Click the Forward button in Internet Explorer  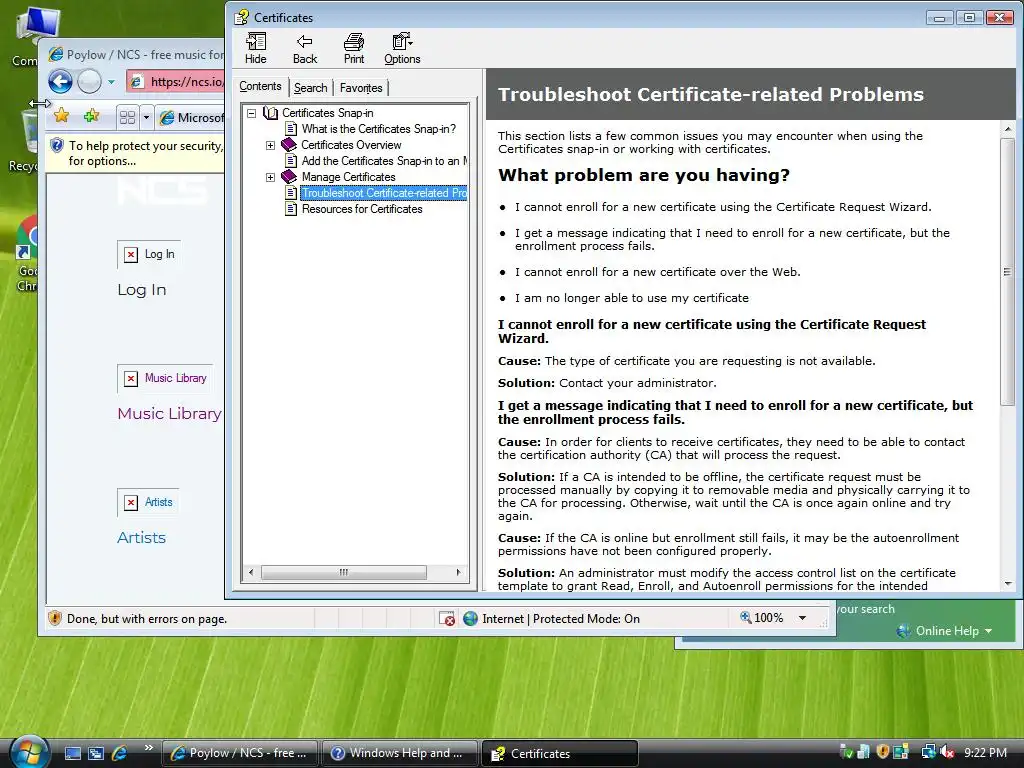pyautogui.click(x=89, y=82)
